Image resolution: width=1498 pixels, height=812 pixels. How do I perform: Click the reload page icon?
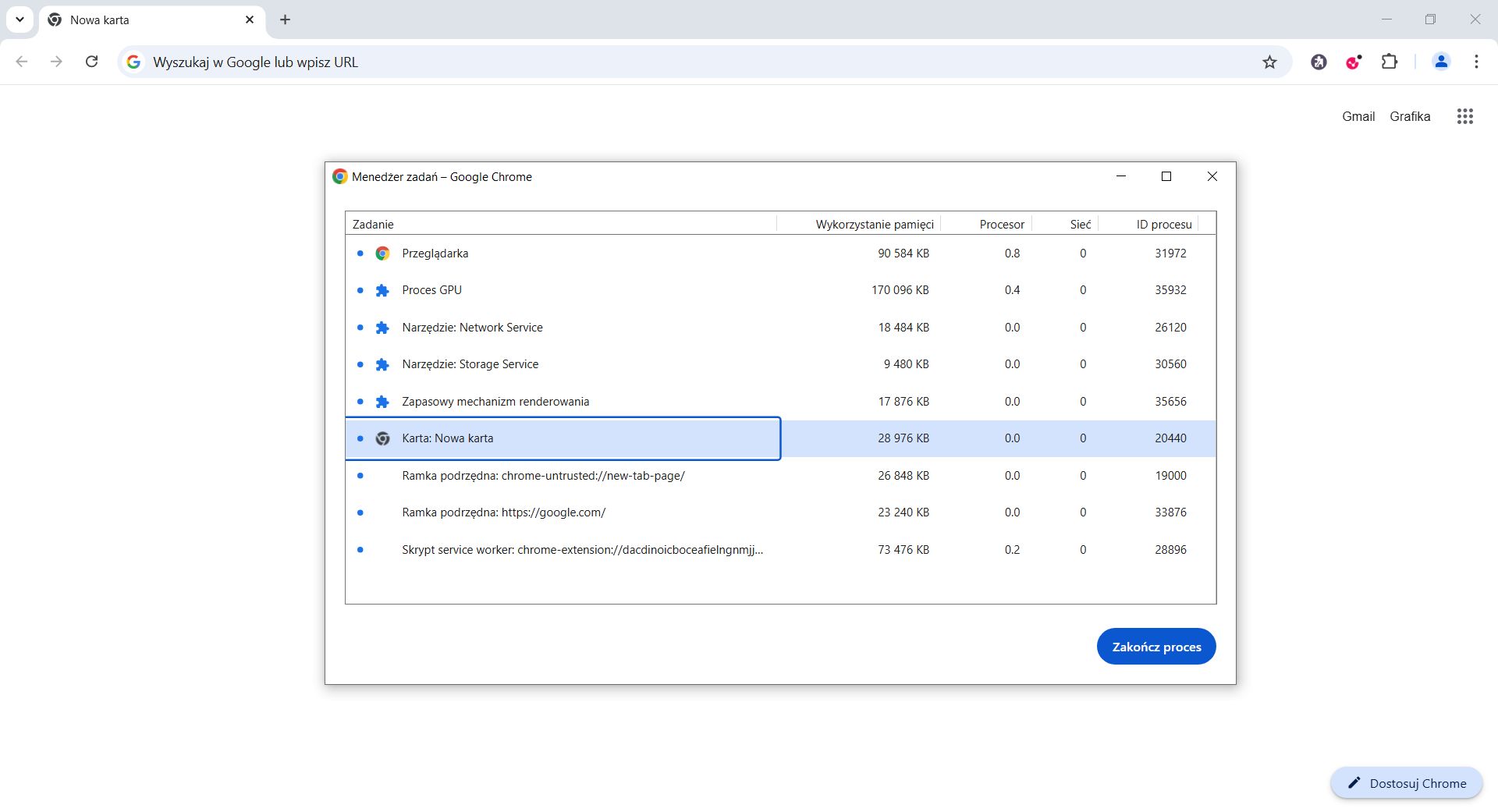(x=91, y=62)
